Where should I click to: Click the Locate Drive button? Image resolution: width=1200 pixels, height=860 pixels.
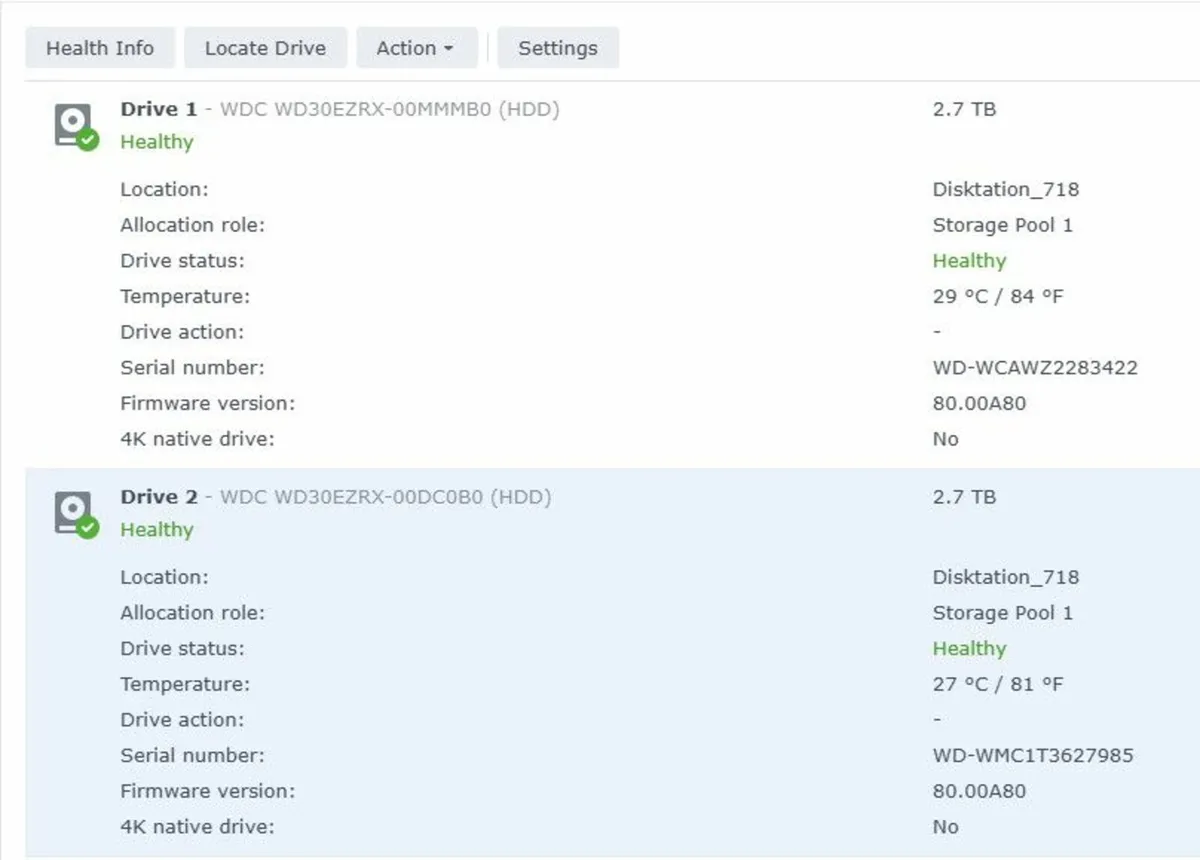coord(265,48)
